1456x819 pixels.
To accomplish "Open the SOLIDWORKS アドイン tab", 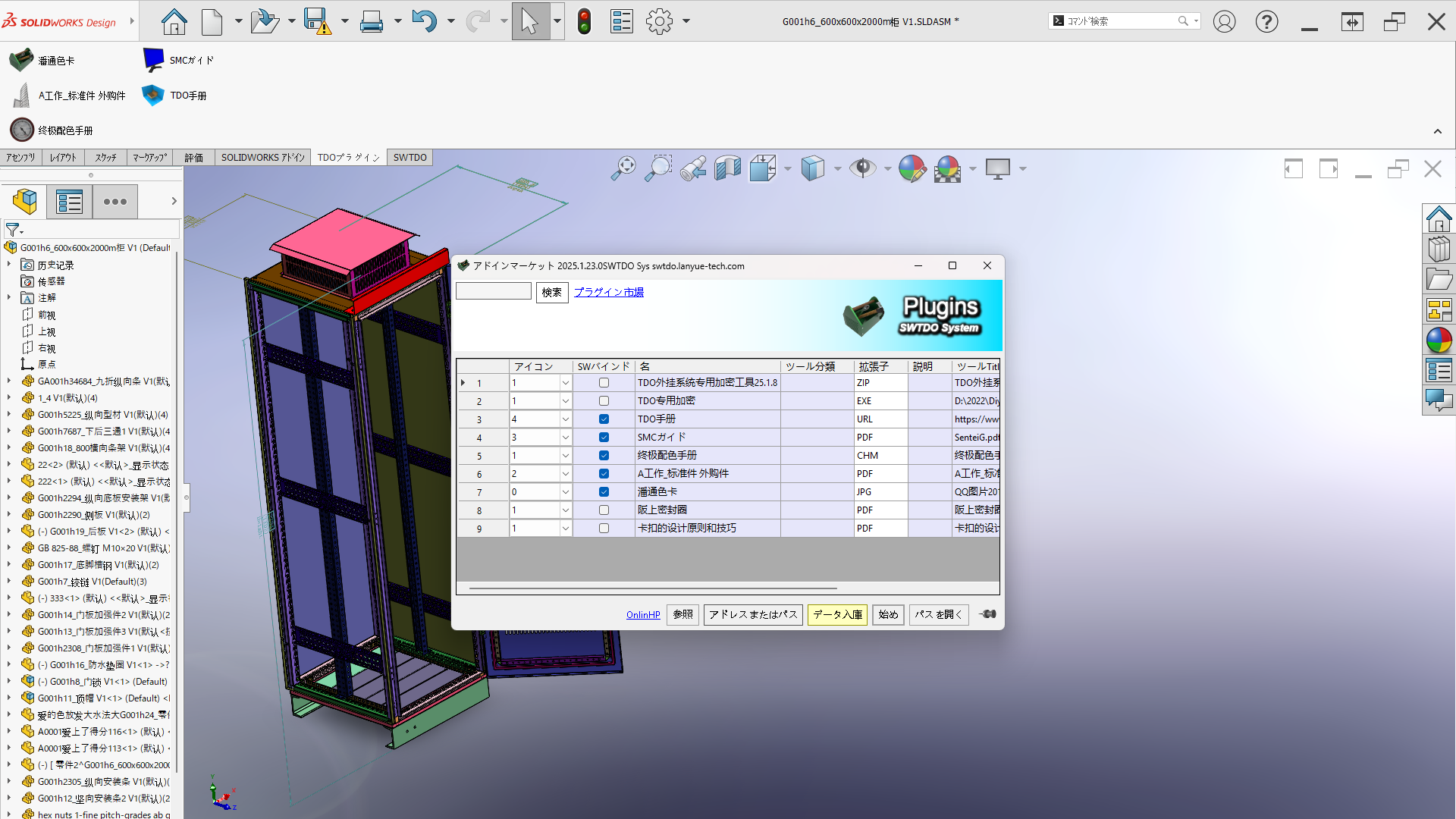I will pos(262,158).
